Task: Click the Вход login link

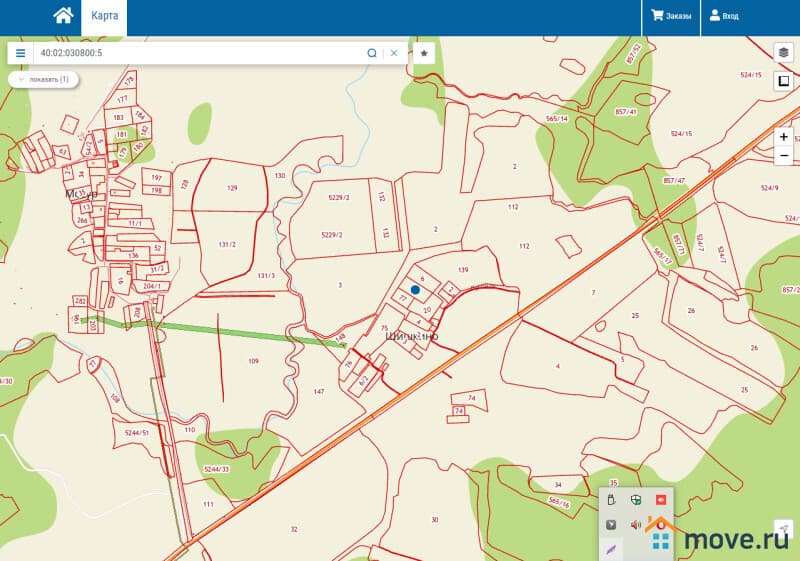Action: (724, 16)
